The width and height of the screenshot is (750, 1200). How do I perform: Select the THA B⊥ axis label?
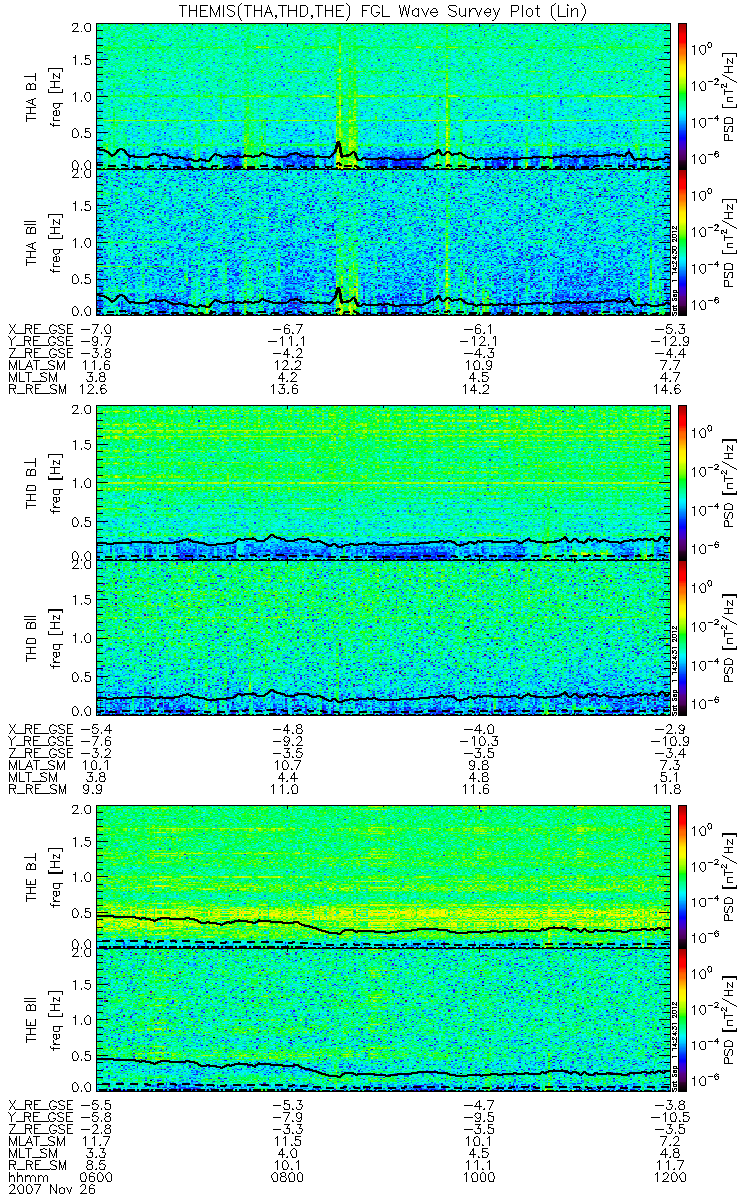[x=33, y=96]
